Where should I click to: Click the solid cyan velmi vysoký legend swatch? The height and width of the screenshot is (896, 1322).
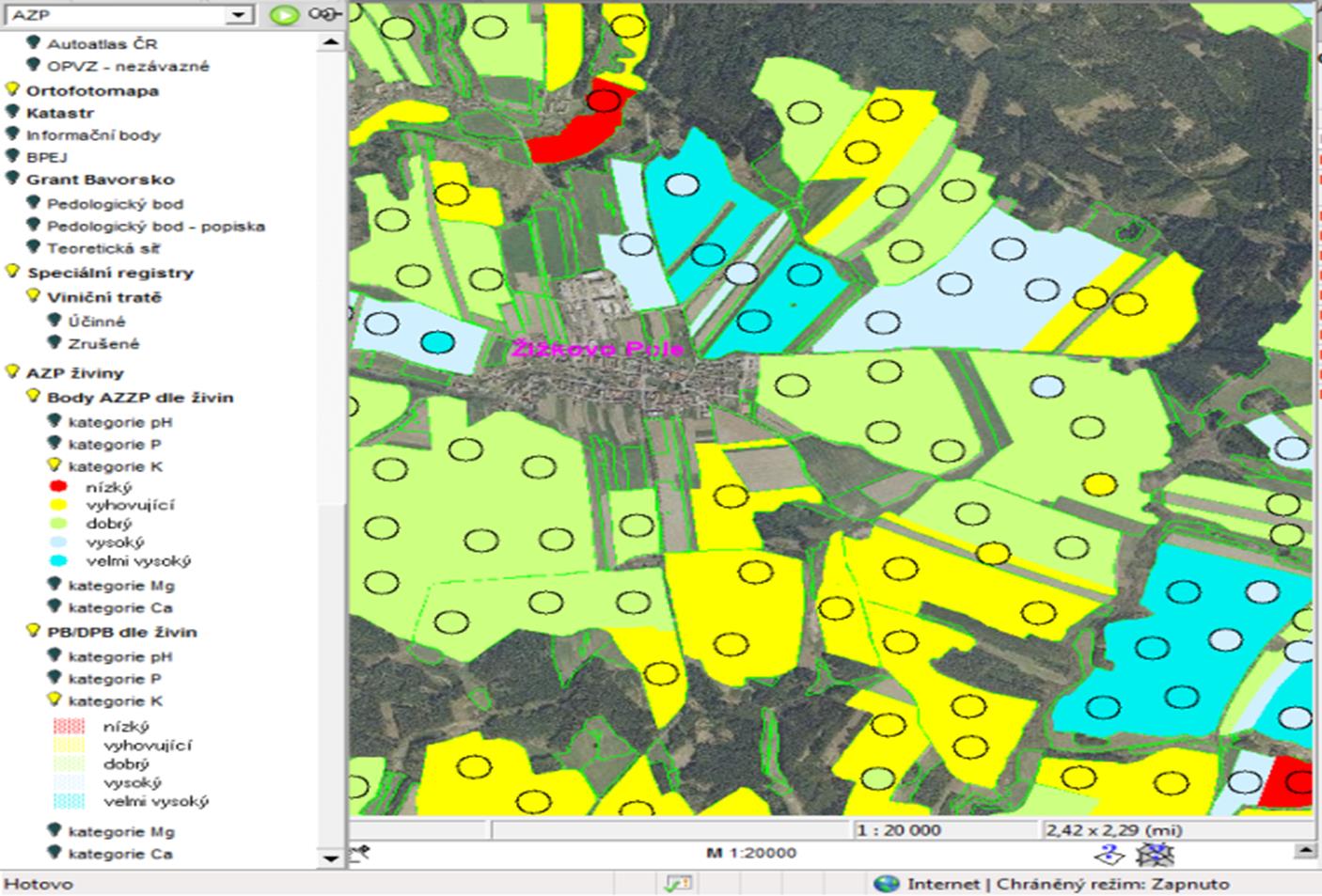[x=58, y=560]
